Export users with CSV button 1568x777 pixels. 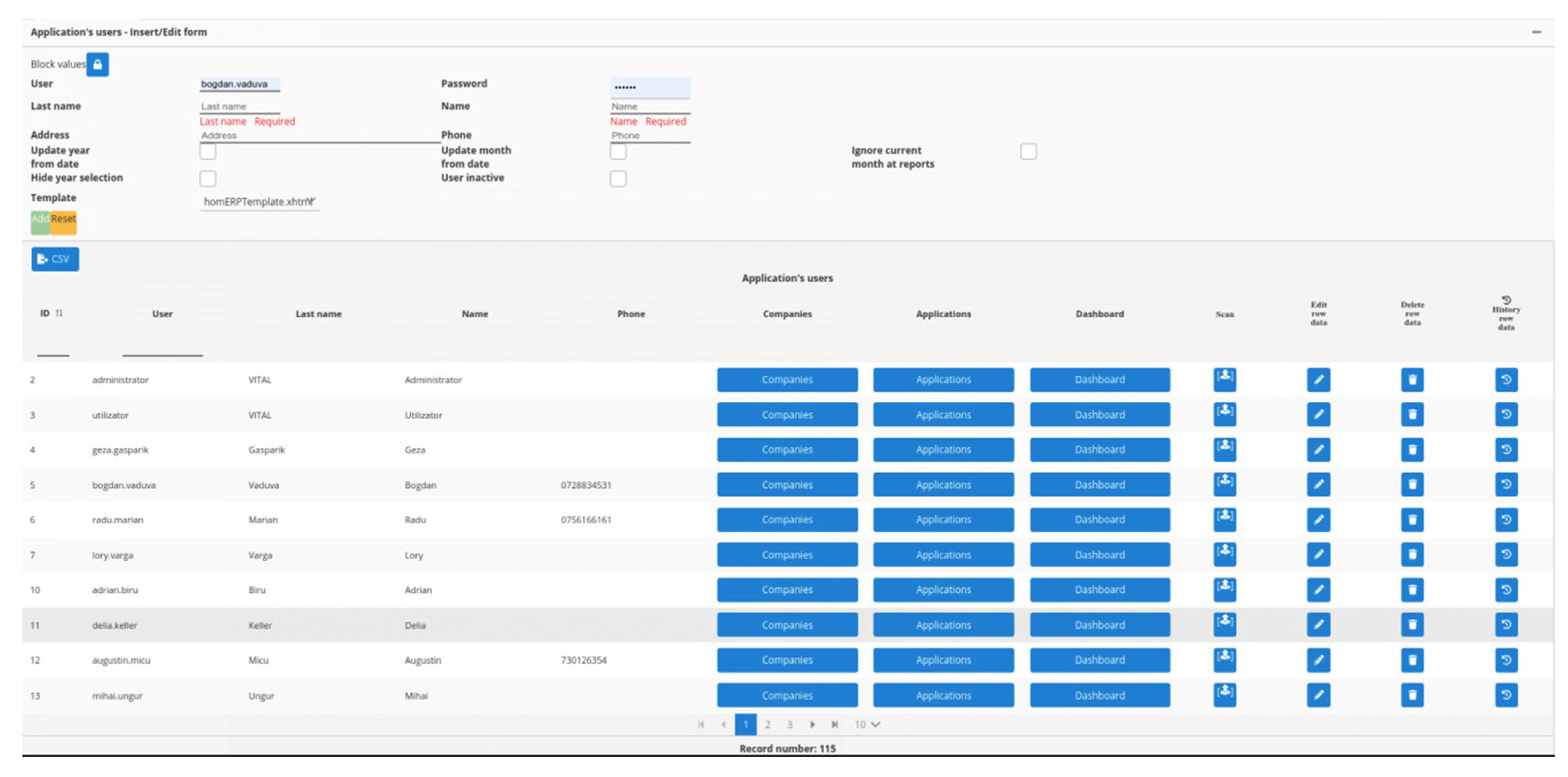point(55,259)
